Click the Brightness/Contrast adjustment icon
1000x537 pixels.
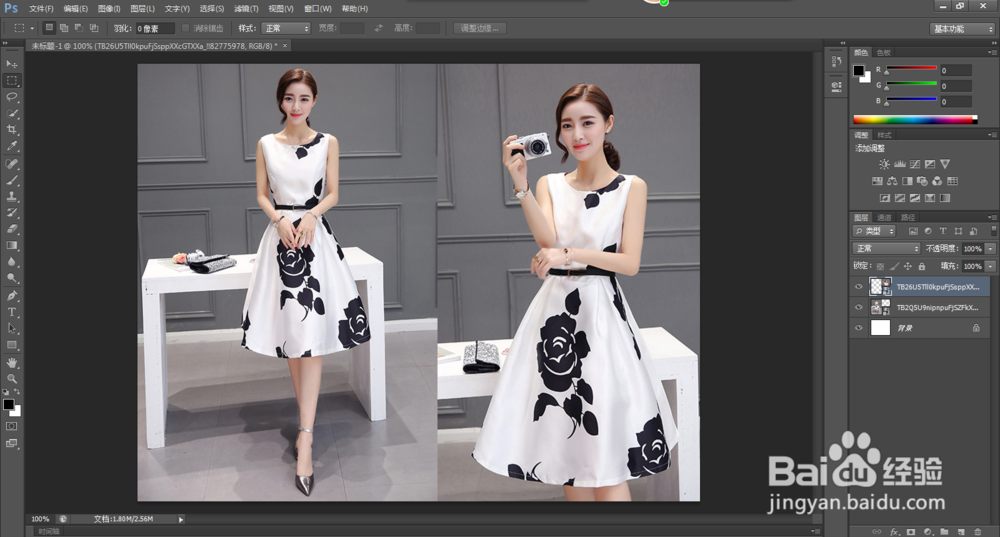tap(885, 164)
